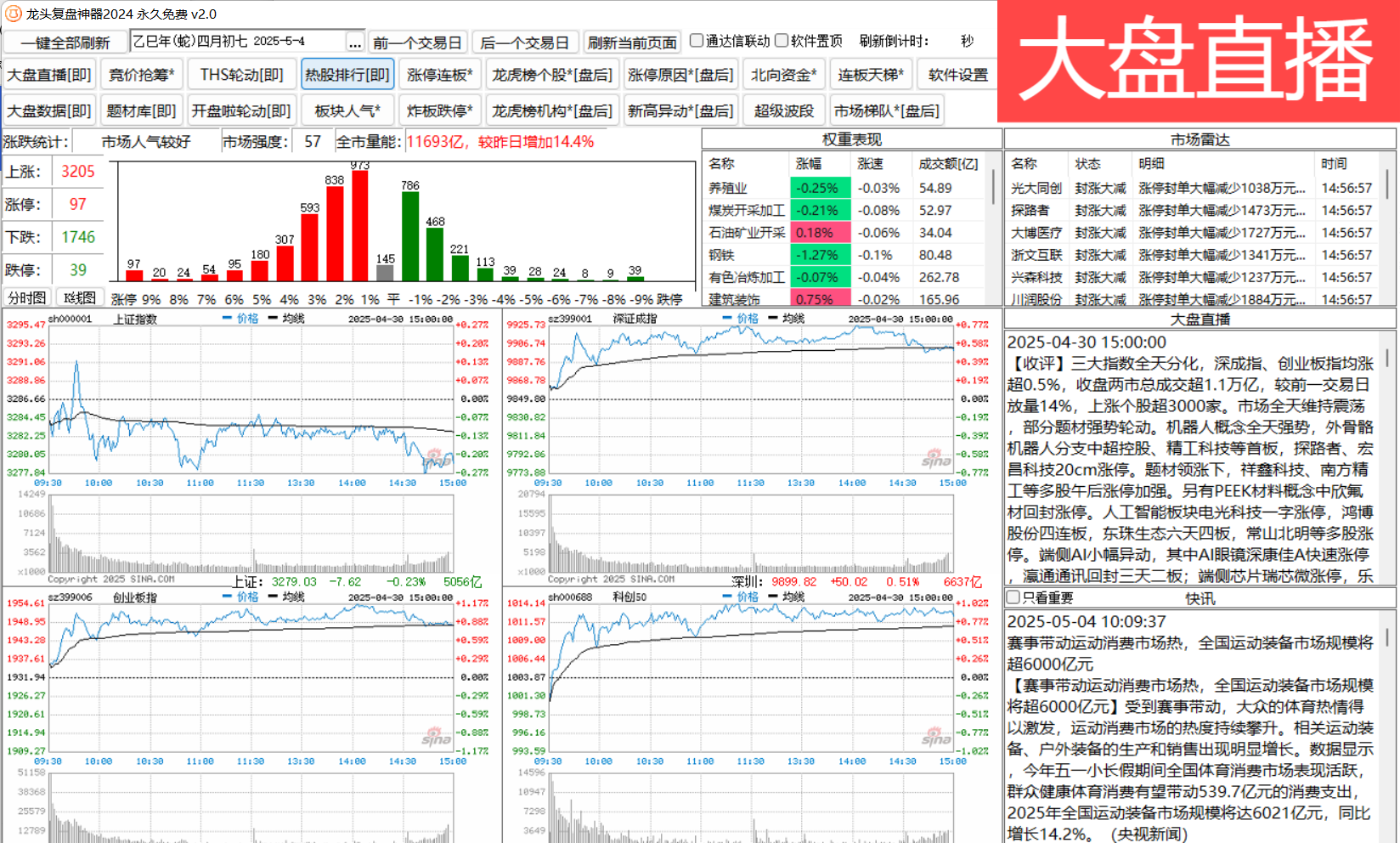Open 市场梯队*[盘后] tab

pyautogui.click(x=887, y=111)
